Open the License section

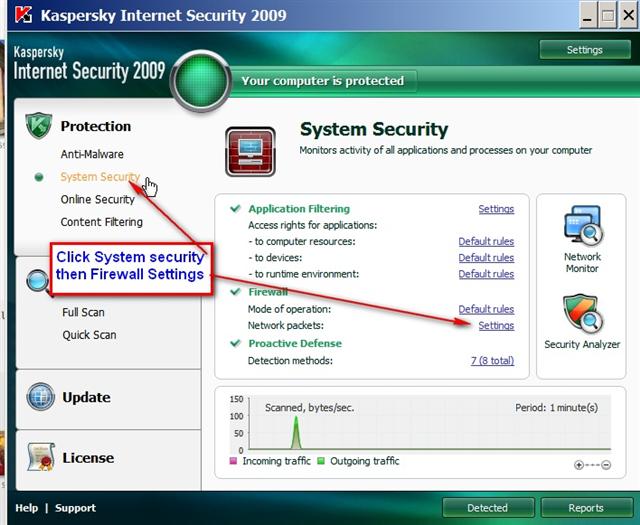88,458
